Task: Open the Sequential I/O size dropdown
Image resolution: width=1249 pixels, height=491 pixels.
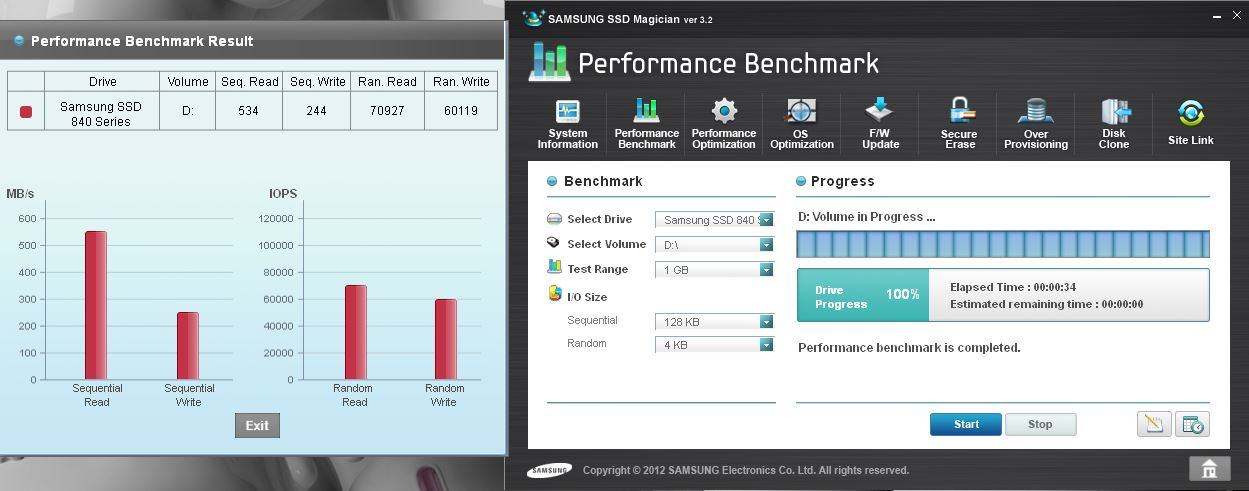Action: pyautogui.click(x=715, y=322)
